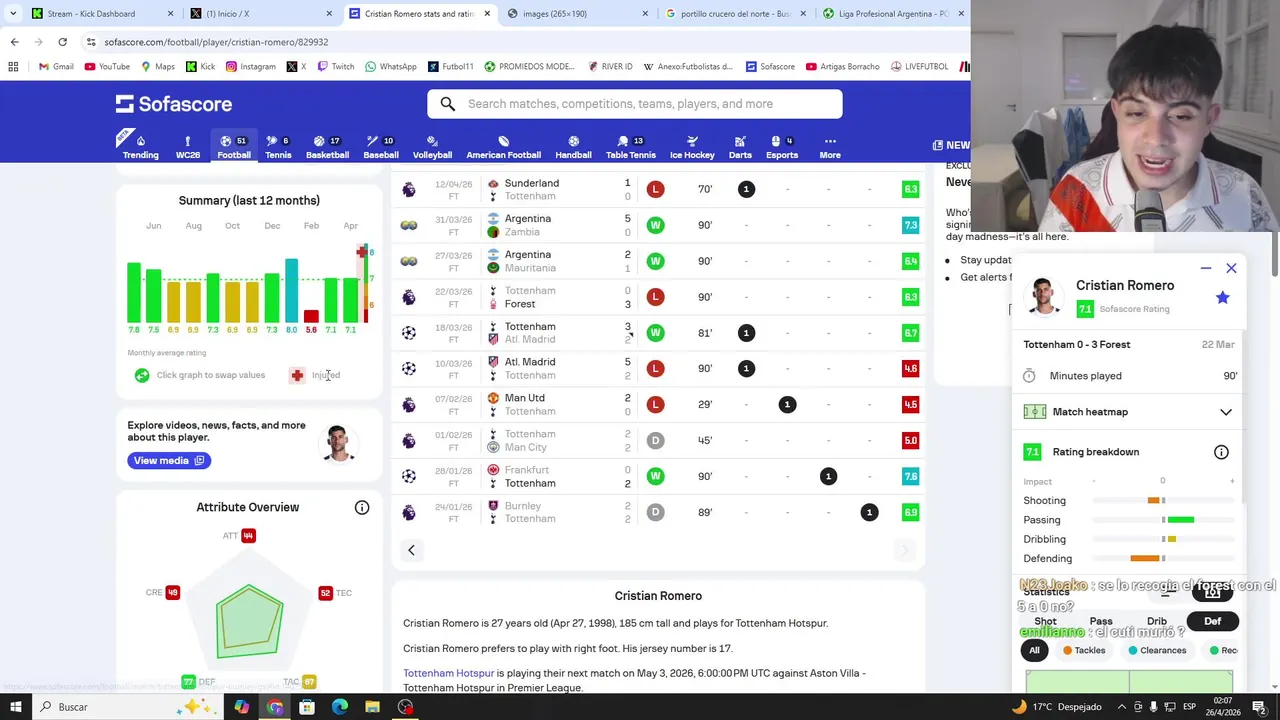Switch to the Shot statistics tab

[x=1045, y=621]
